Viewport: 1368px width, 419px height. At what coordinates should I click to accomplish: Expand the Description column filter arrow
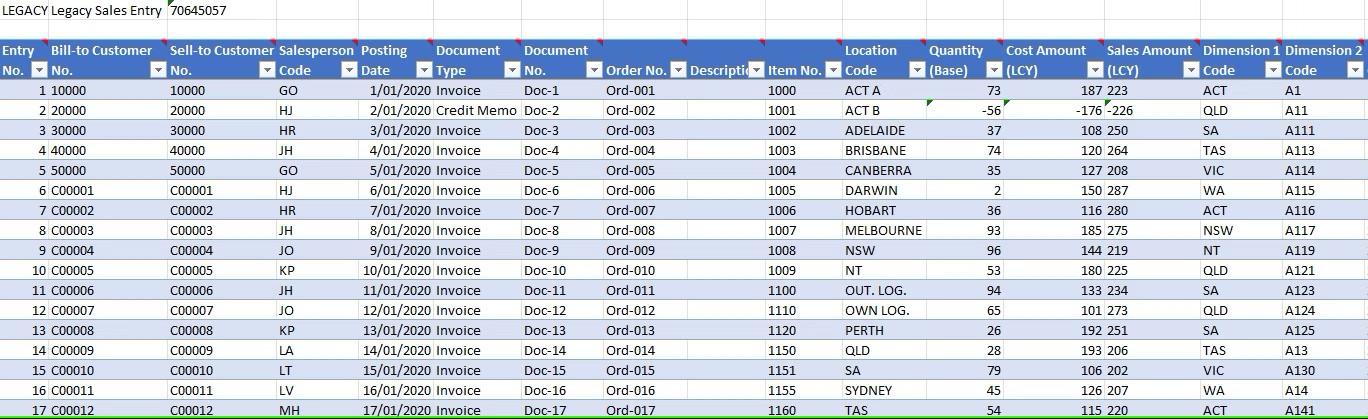point(757,70)
